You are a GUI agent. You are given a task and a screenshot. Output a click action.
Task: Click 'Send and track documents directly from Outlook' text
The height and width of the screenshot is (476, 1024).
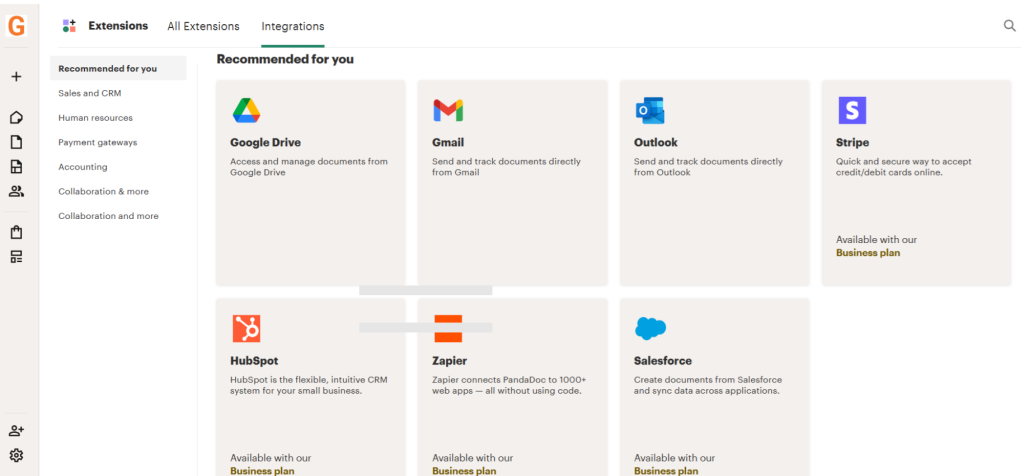(708, 167)
